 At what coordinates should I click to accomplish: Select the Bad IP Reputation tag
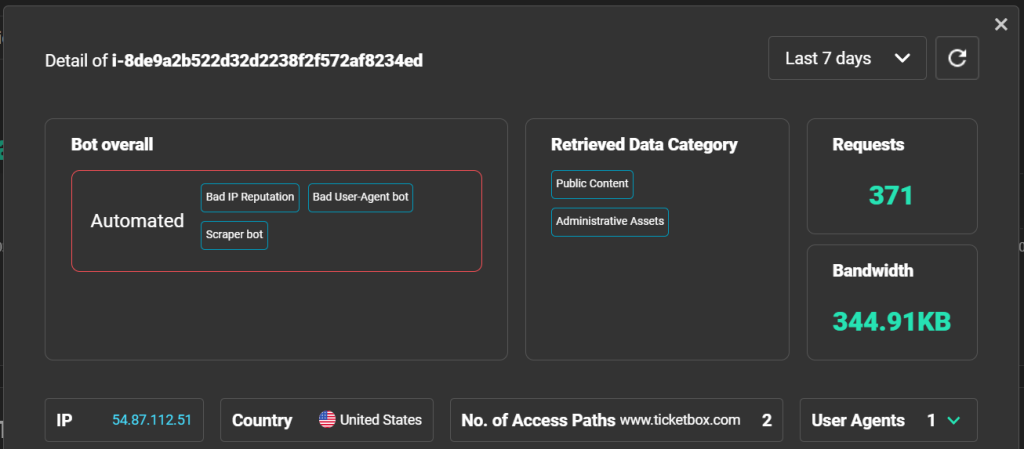pos(250,197)
